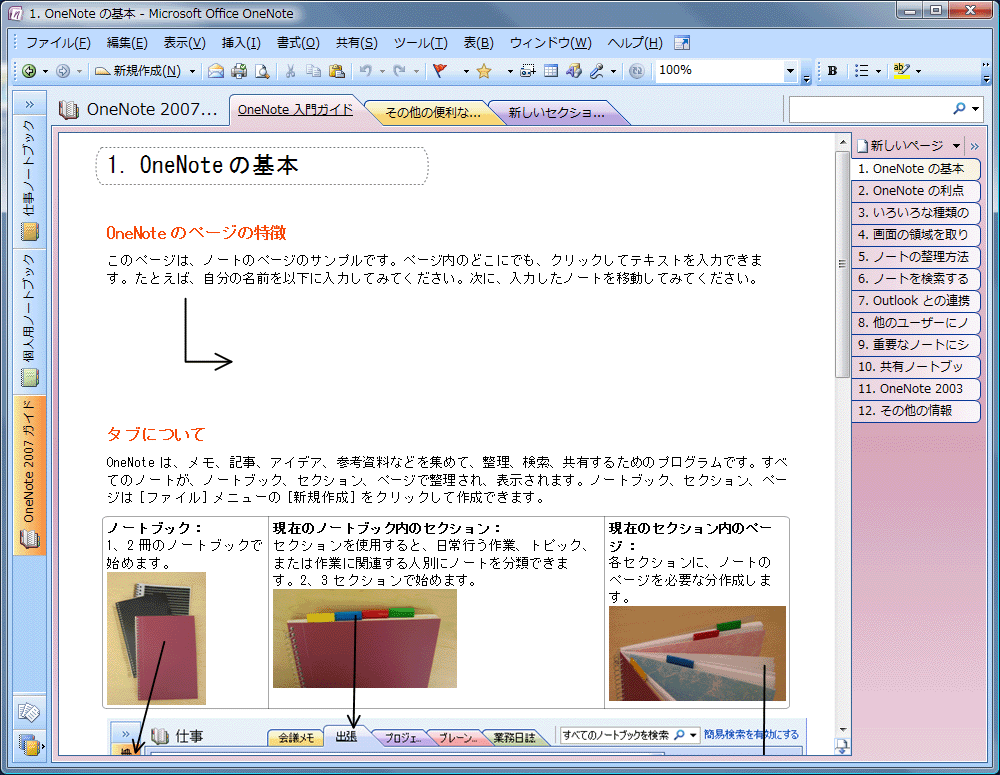The image size is (1000, 775).
Task: Open the highlight color dropdown arrow
Action: pos(918,71)
